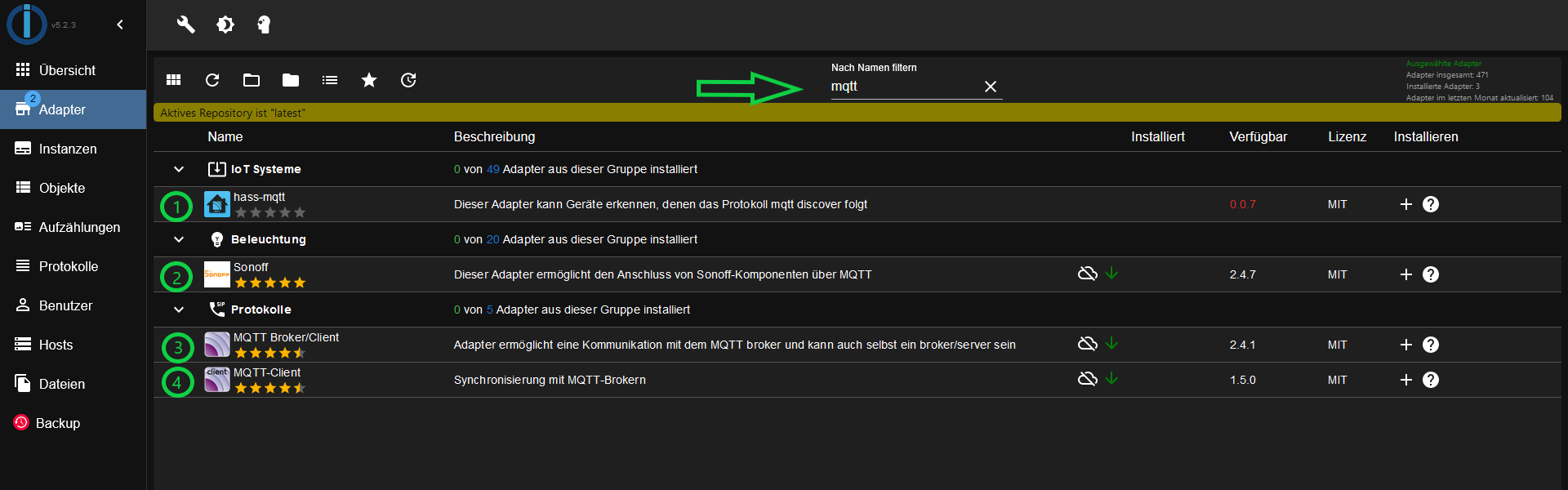Refresh the adapter list
The image size is (1568, 490).
pos(212,80)
